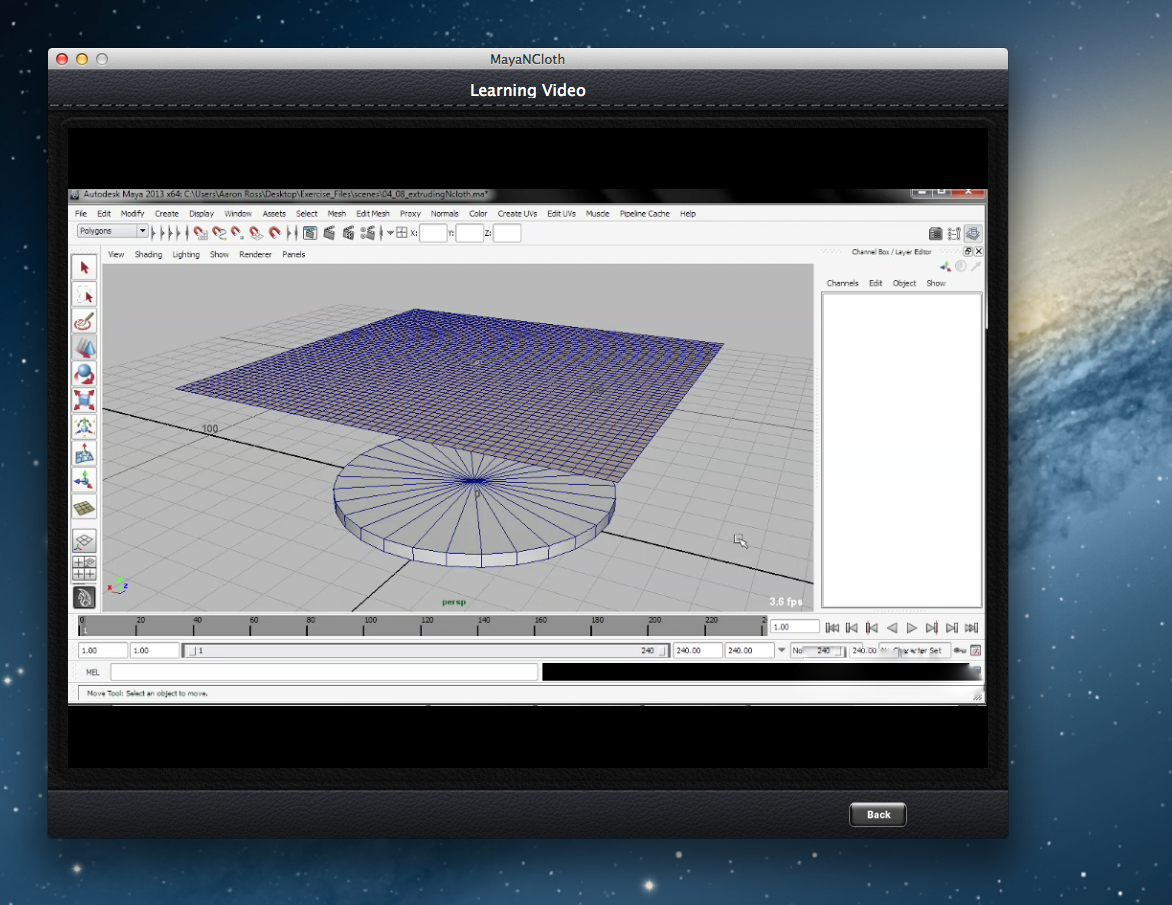This screenshot has width=1172, height=905.
Task: Switch to four-view layout icon
Action: tap(85, 568)
